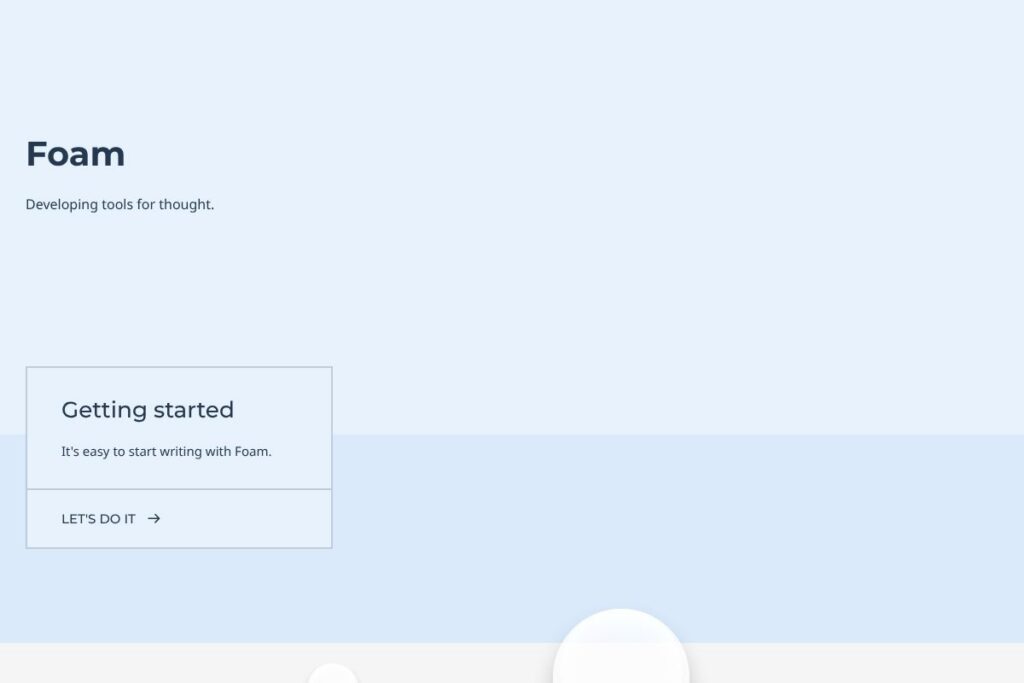Click the Getting started card footer bar
This screenshot has width=1024, height=683.
(179, 519)
